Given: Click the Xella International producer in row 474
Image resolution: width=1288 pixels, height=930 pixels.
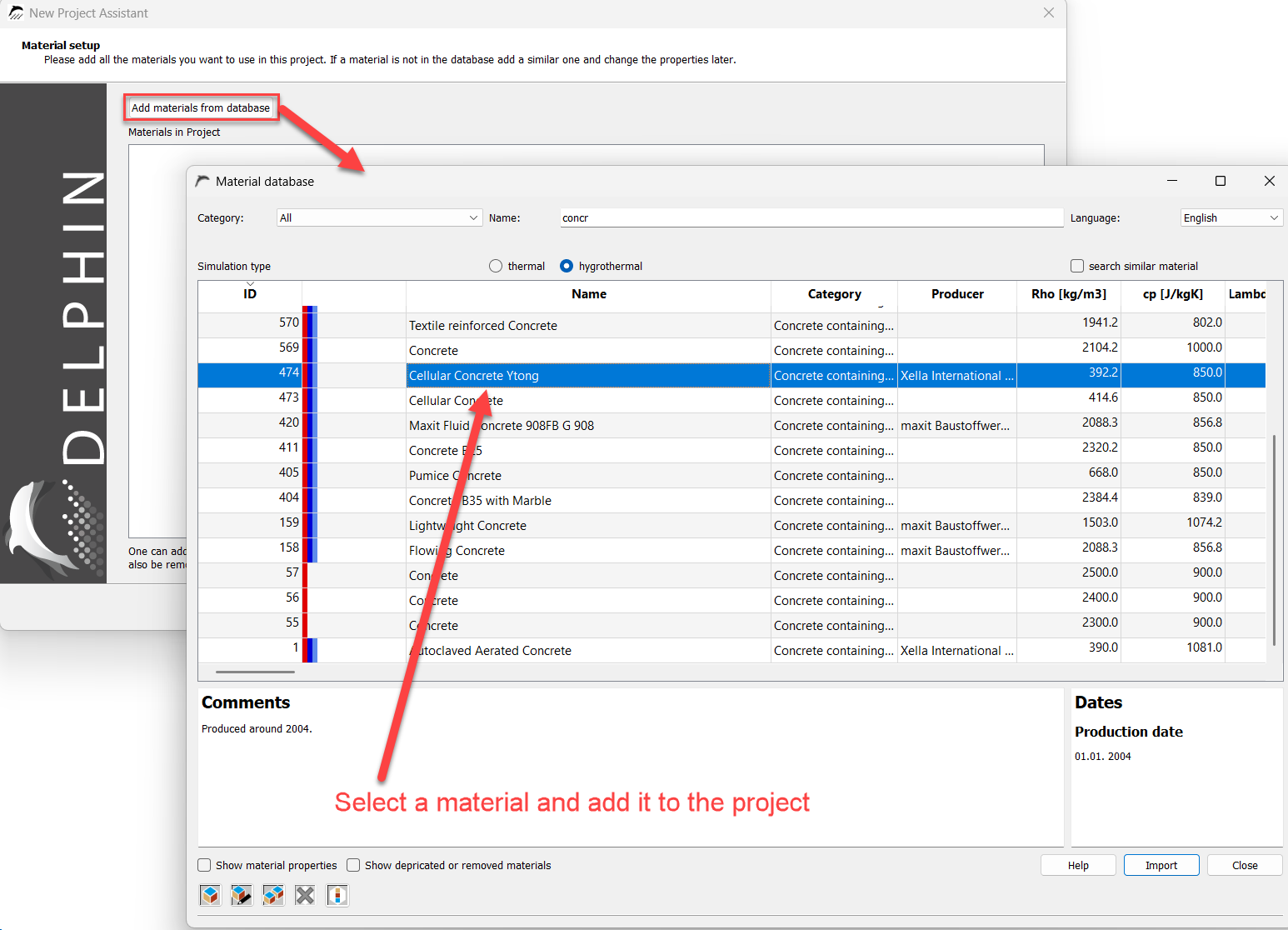Looking at the screenshot, I should [957, 376].
